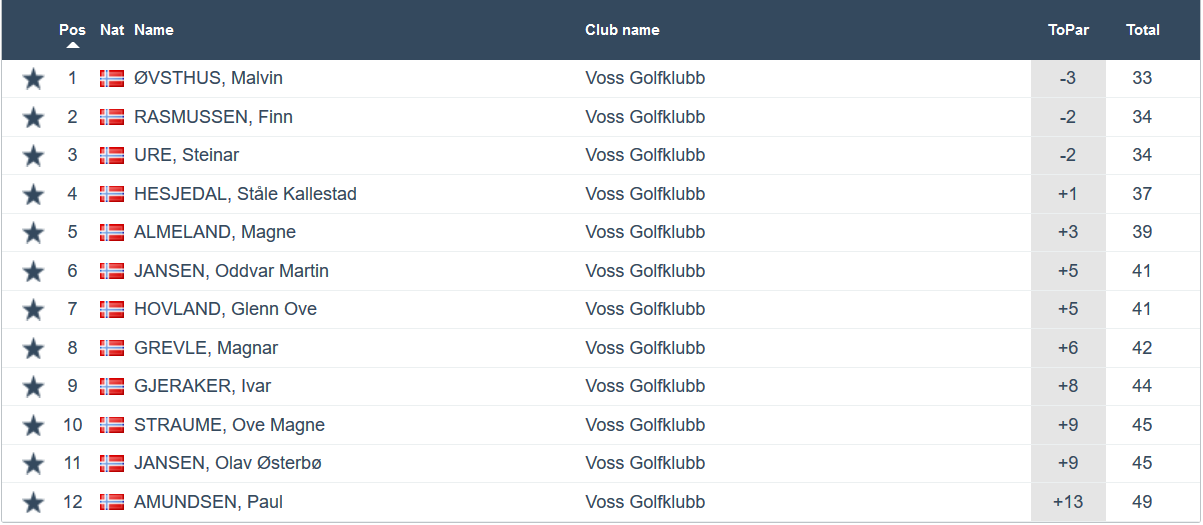1203x525 pixels.
Task: Open player JANSEN, Oddvar Martin
Action: [231, 271]
